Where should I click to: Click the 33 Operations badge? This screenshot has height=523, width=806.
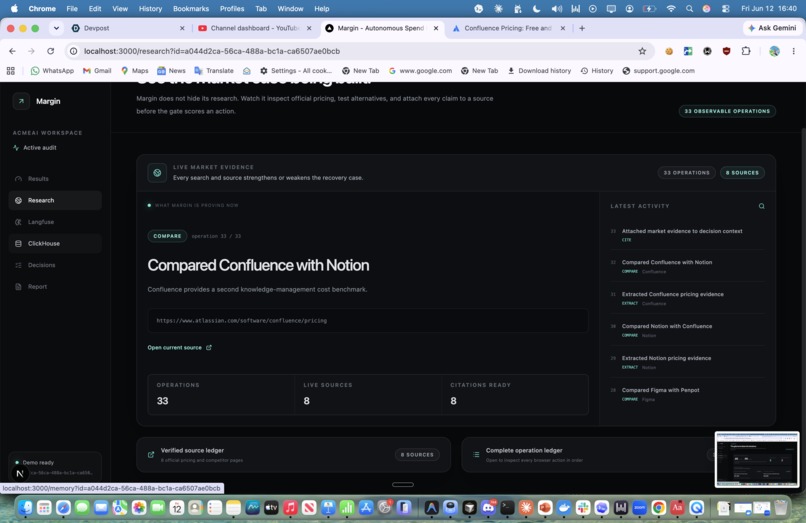[686, 173]
